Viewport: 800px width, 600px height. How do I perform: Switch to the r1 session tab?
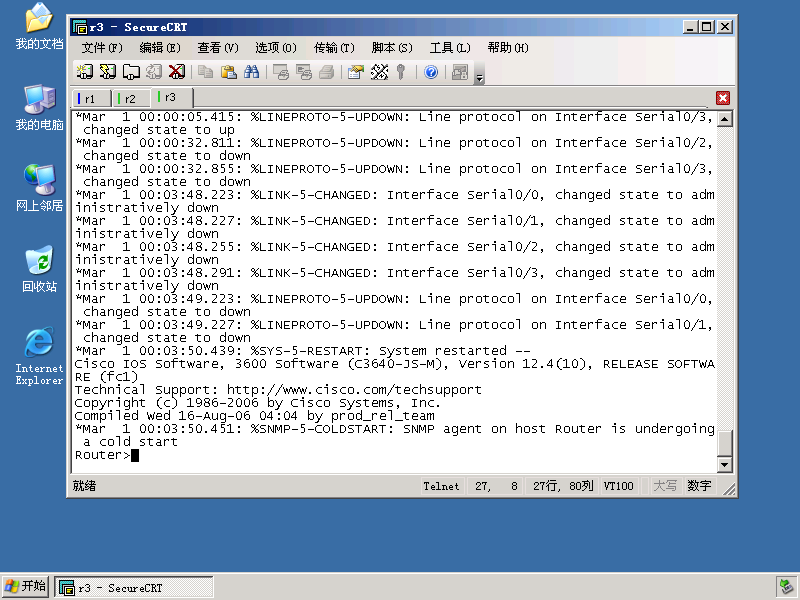coord(92,98)
